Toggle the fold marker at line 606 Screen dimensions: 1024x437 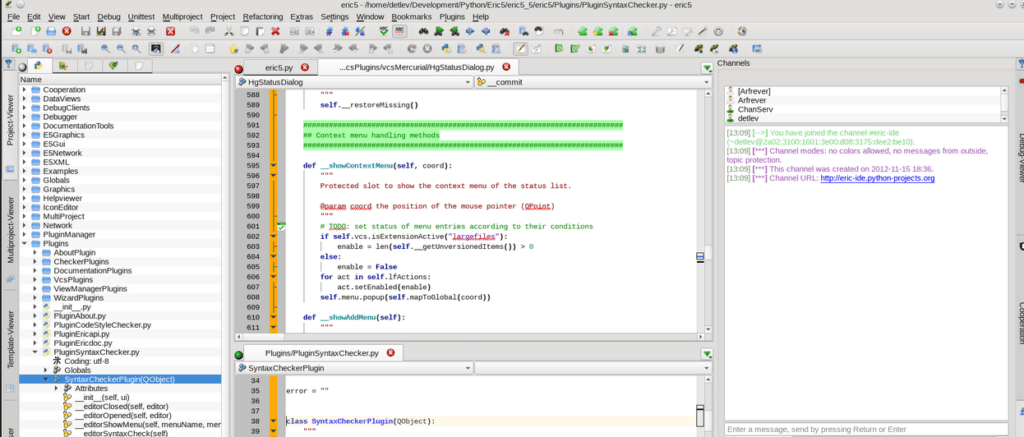click(x=274, y=277)
